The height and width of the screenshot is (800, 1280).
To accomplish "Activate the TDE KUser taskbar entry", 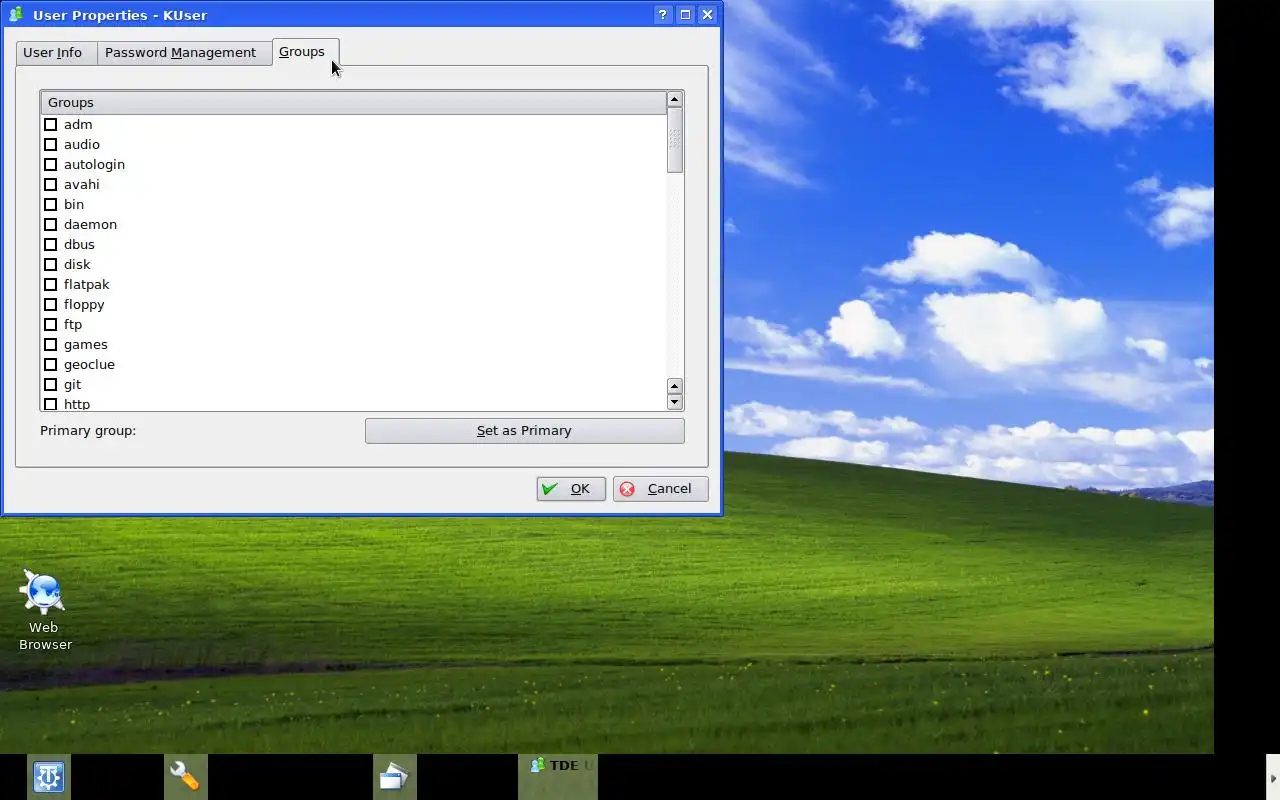I will point(558,777).
